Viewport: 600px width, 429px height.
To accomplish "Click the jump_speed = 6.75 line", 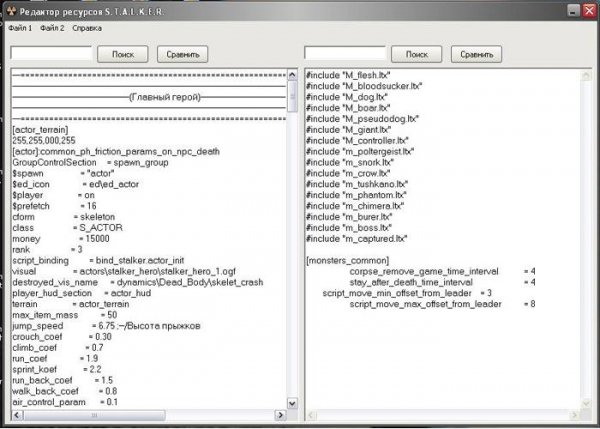I will 106,326.
